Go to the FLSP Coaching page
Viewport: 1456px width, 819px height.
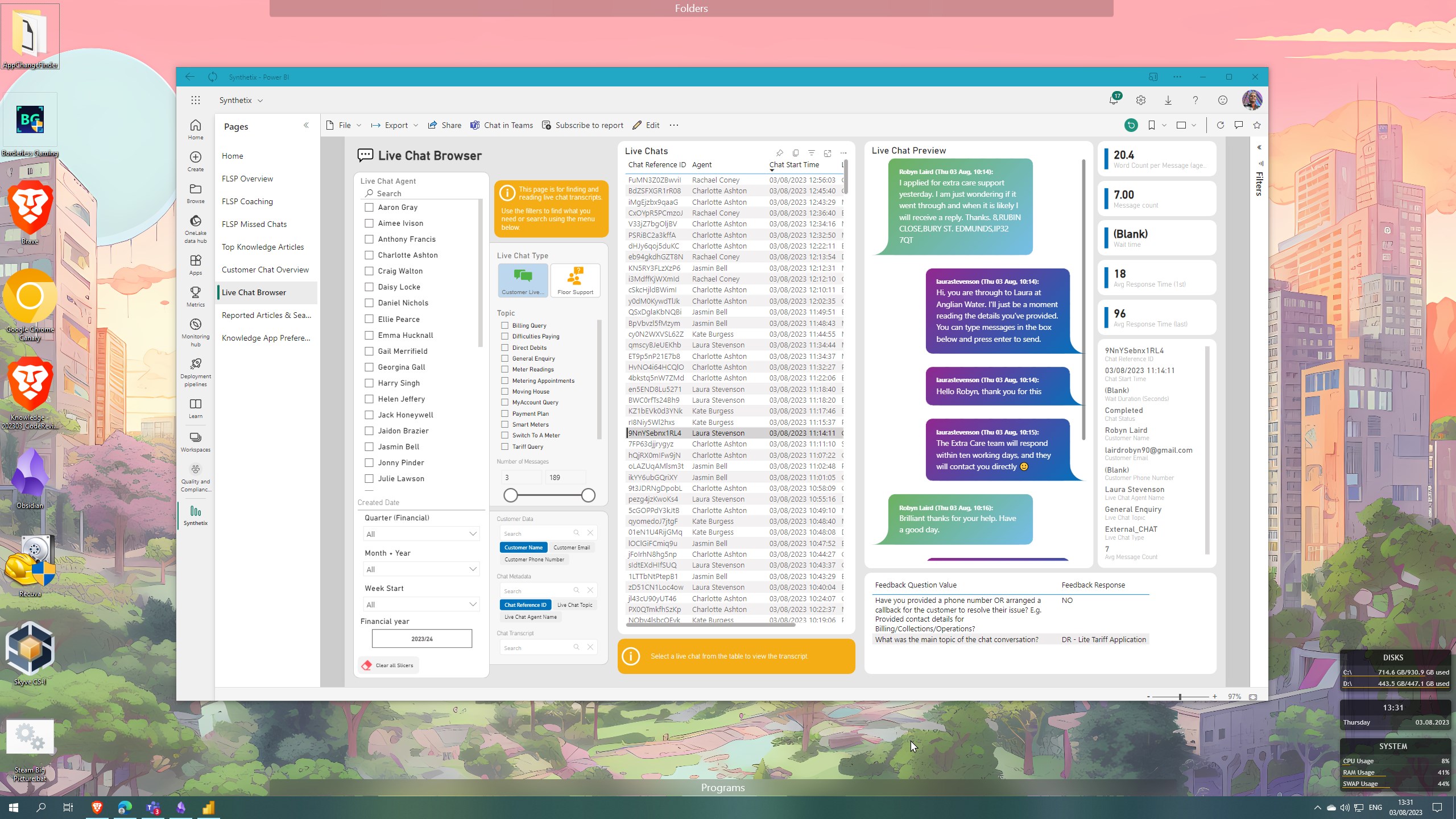click(x=247, y=201)
